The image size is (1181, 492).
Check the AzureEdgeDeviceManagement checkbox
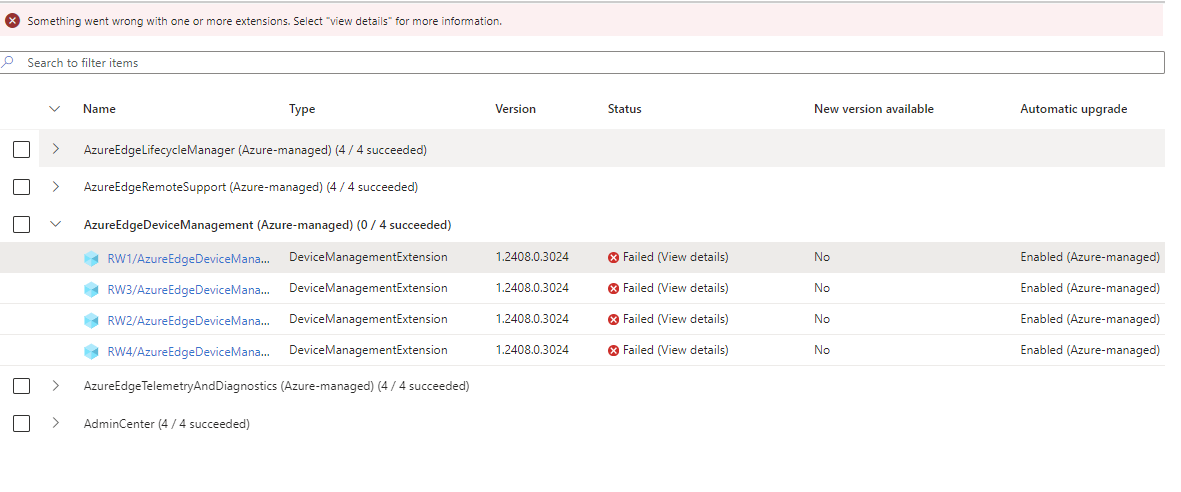click(21, 224)
